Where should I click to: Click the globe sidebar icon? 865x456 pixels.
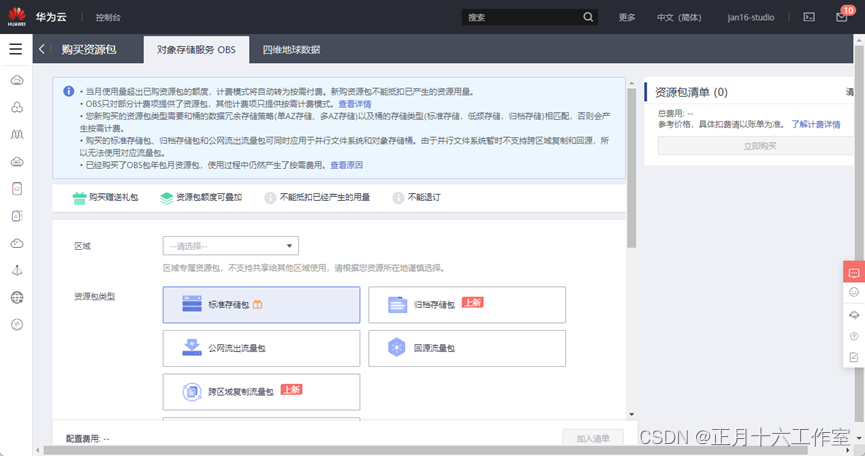pos(17,298)
